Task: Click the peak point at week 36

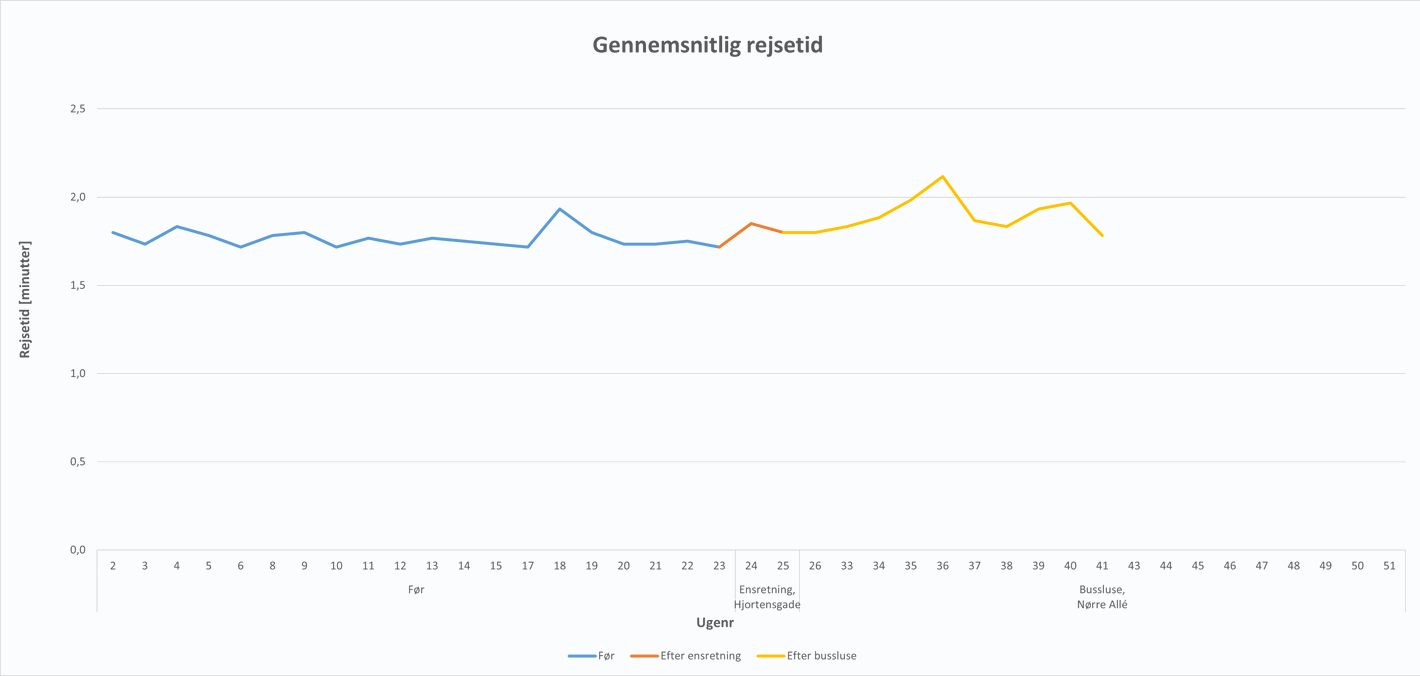Action: 942,177
